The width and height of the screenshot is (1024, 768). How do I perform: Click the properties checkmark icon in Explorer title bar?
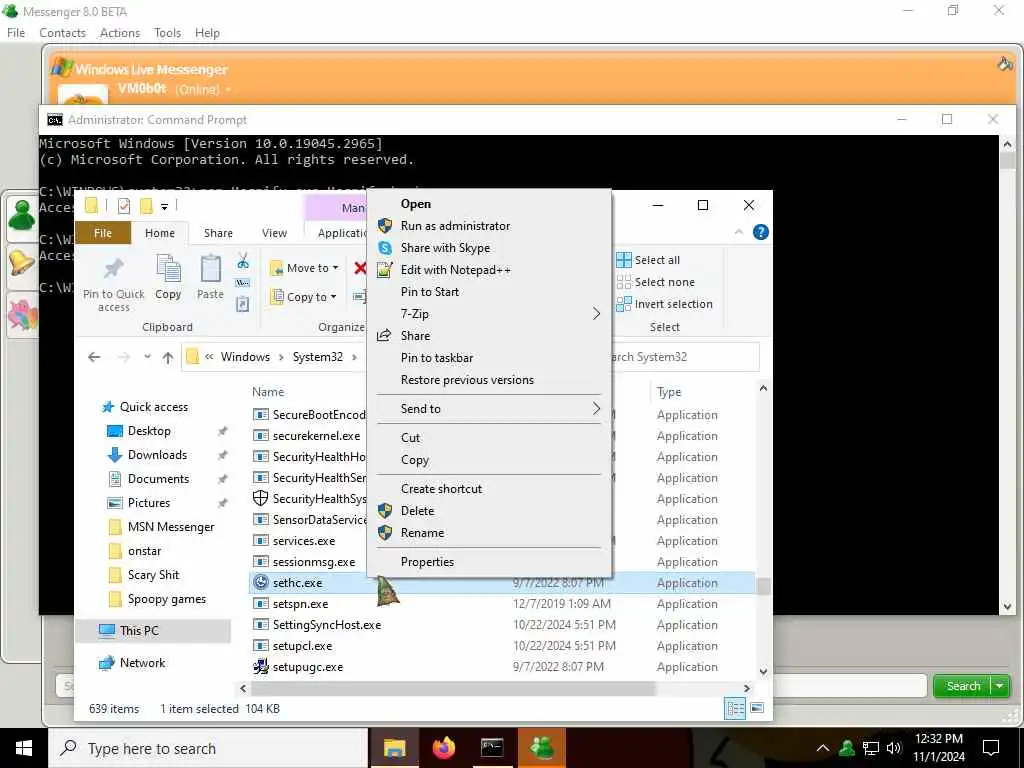[x=123, y=206]
